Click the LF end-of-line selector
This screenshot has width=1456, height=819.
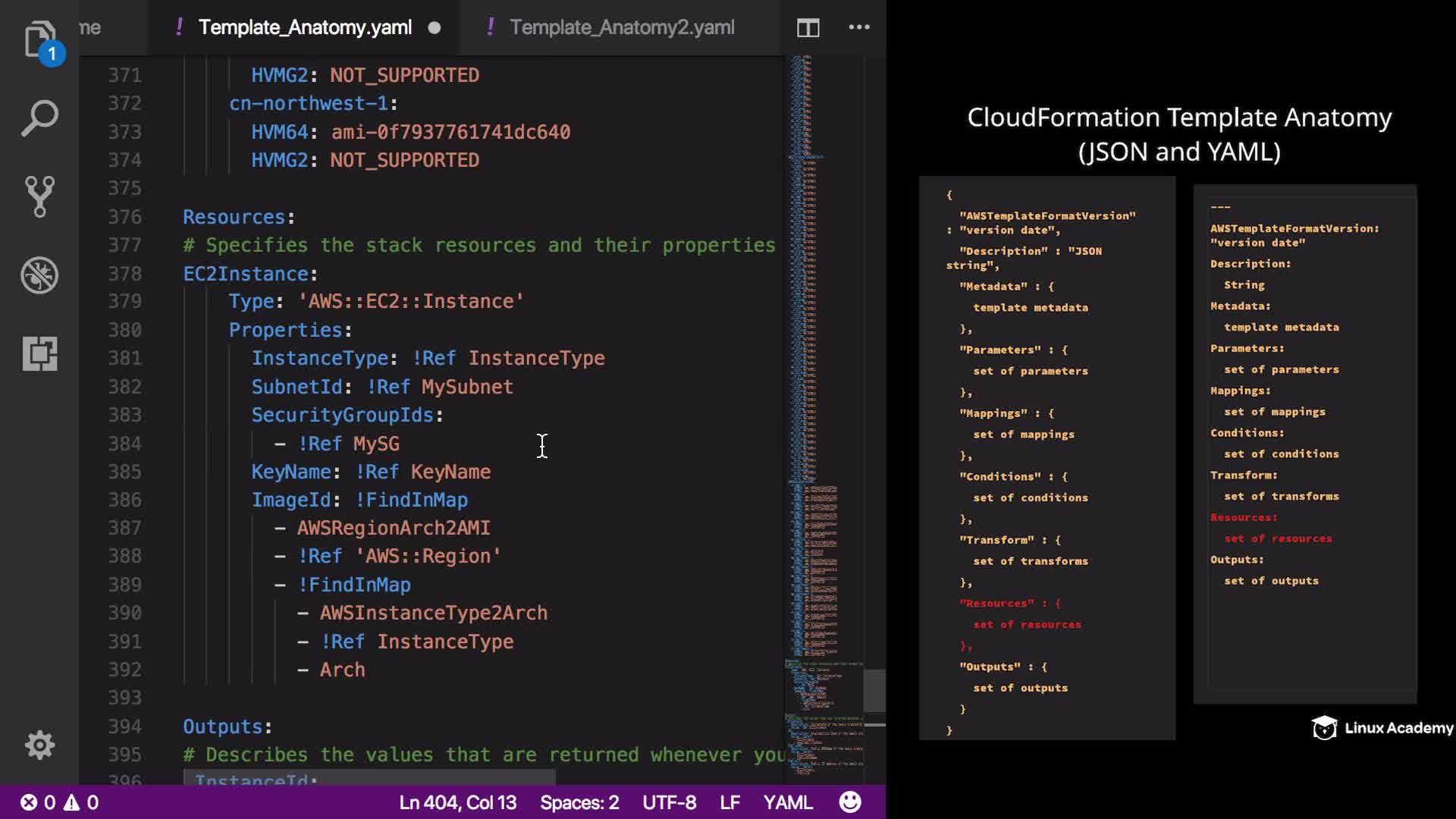(x=730, y=802)
